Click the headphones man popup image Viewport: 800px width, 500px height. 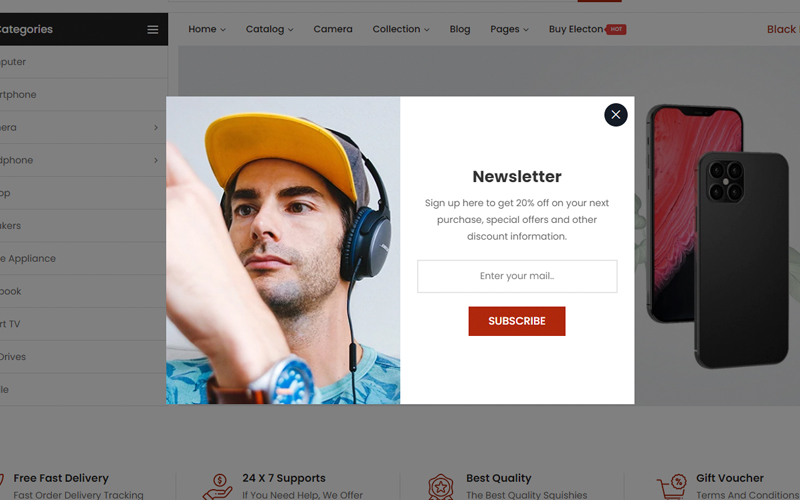coord(283,250)
